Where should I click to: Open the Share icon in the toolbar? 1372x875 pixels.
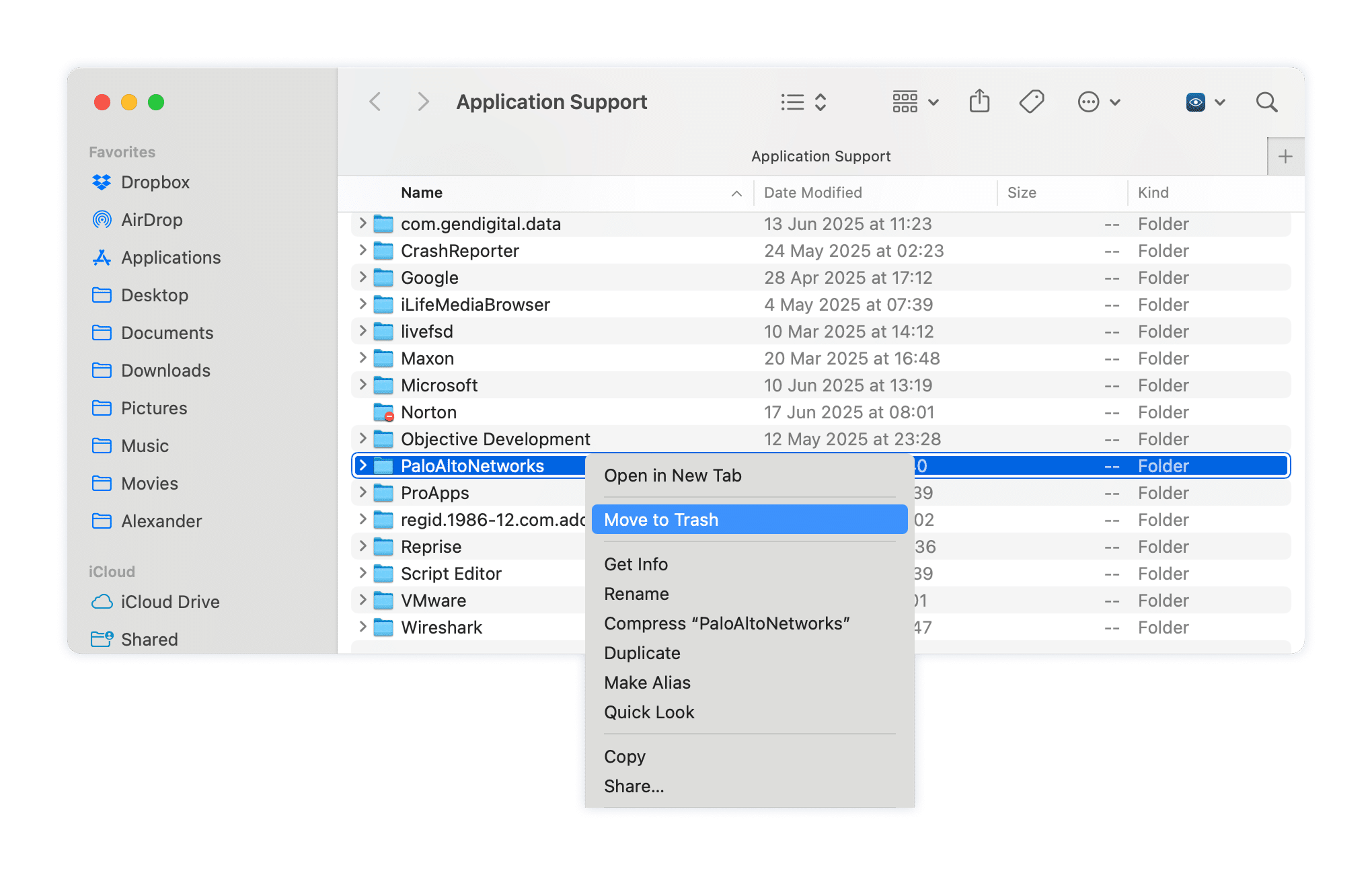point(979,102)
